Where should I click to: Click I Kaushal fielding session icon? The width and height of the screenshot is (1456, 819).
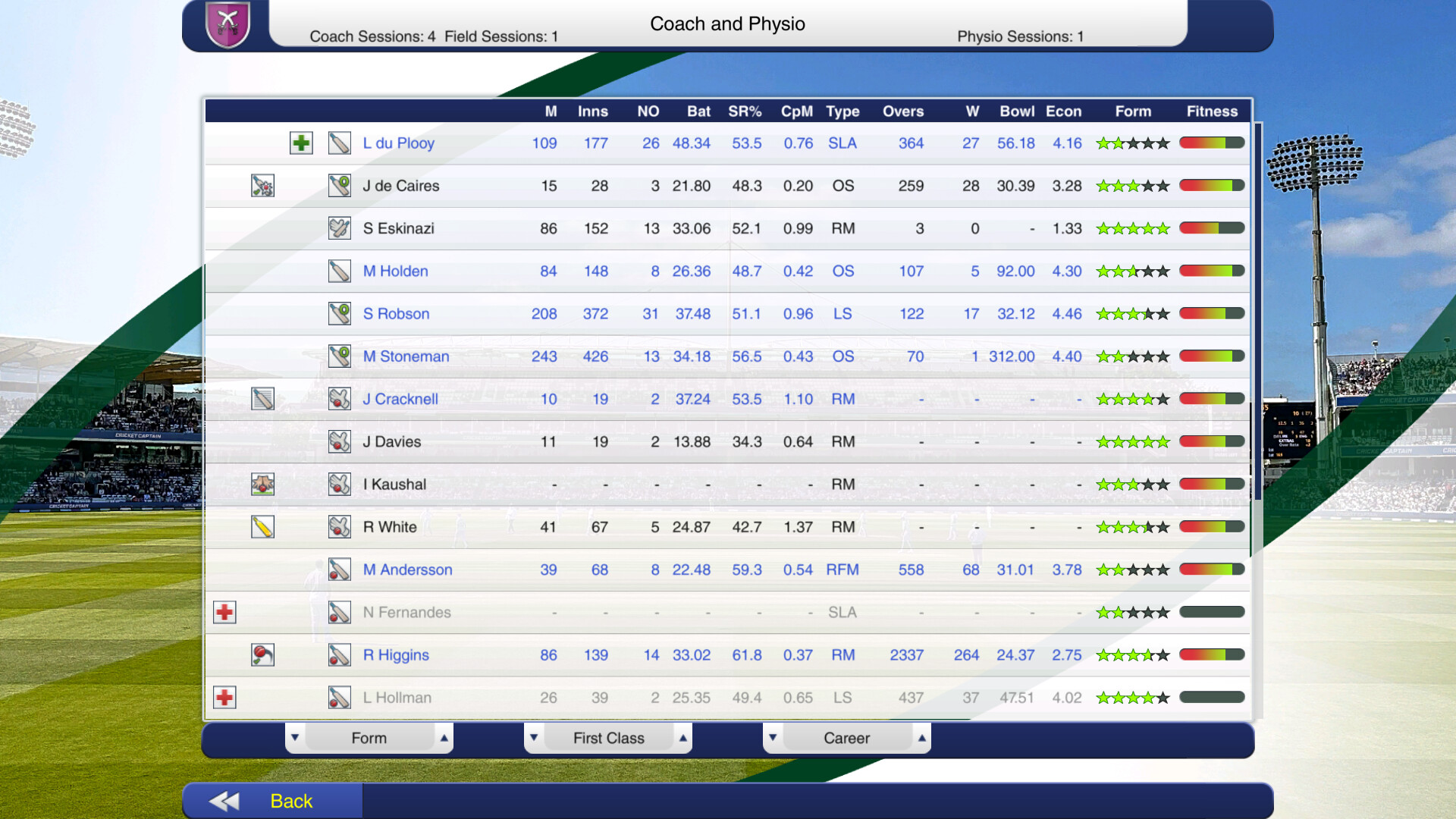click(x=262, y=485)
